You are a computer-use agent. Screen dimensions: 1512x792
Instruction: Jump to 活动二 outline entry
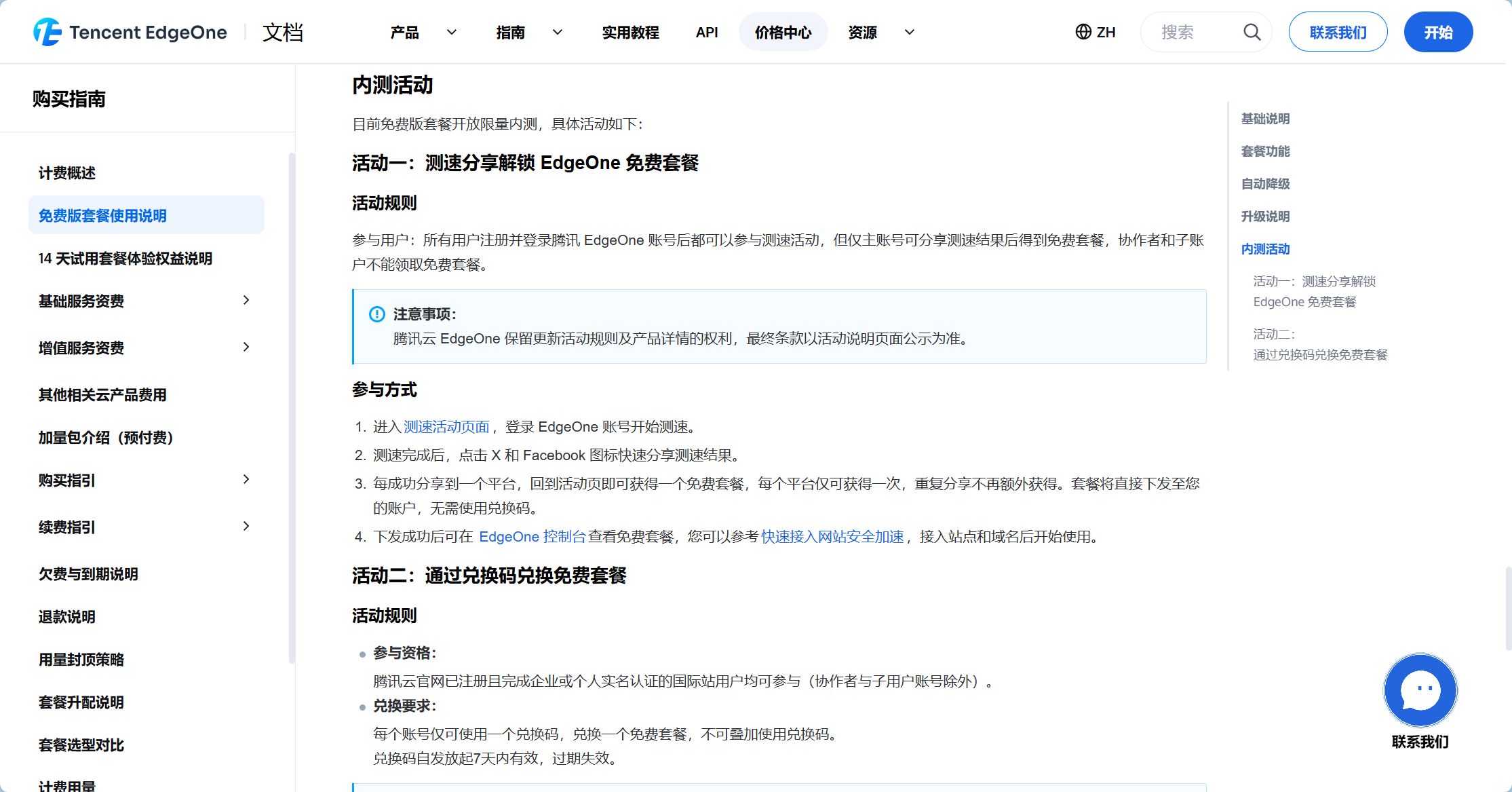pos(1320,344)
